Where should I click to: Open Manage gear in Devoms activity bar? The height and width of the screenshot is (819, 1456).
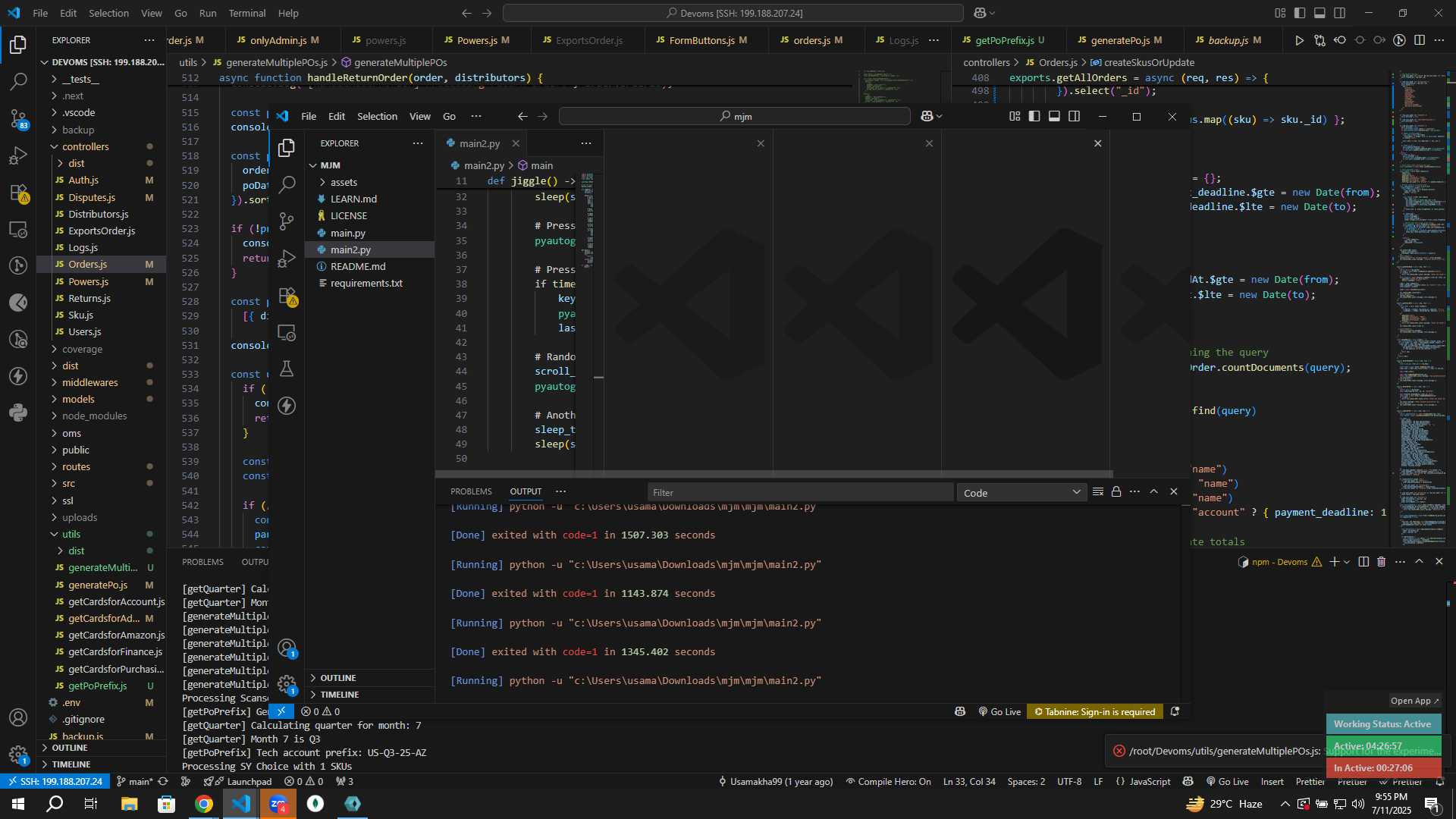[x=18, y=755]
